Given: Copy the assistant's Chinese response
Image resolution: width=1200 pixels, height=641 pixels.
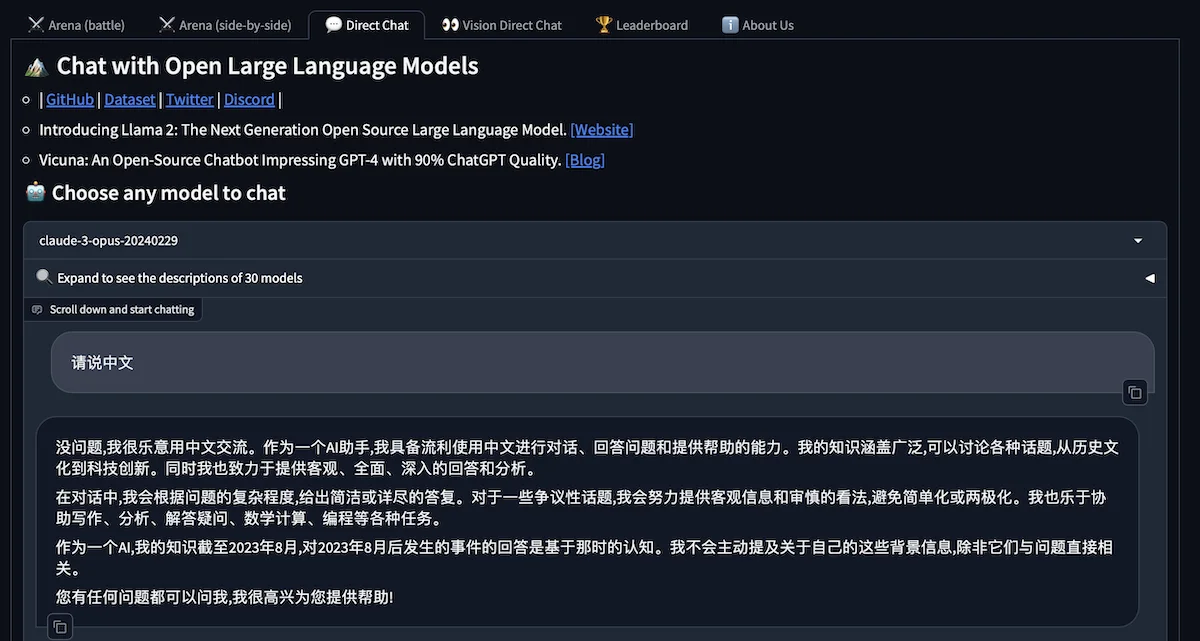Looking at the screenshot, I should [60, 627].
